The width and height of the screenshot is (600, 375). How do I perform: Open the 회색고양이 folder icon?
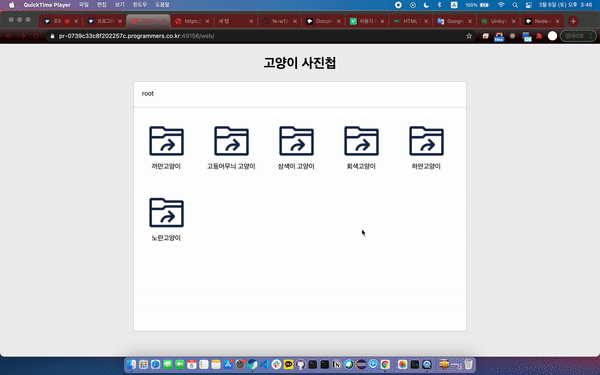pos(361,141)
